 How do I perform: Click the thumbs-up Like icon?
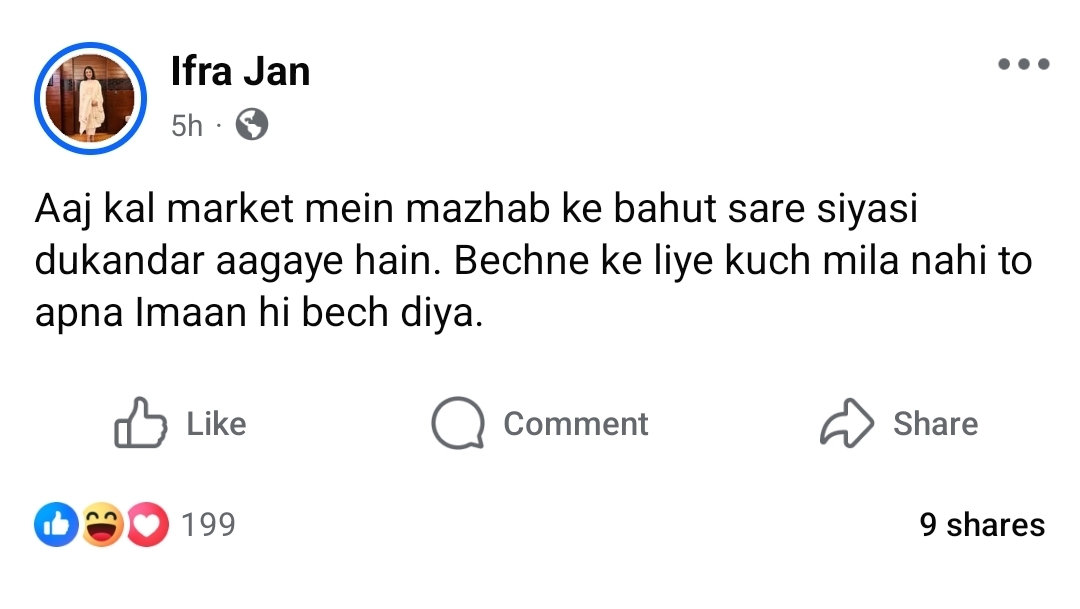[x=139, y=424]
